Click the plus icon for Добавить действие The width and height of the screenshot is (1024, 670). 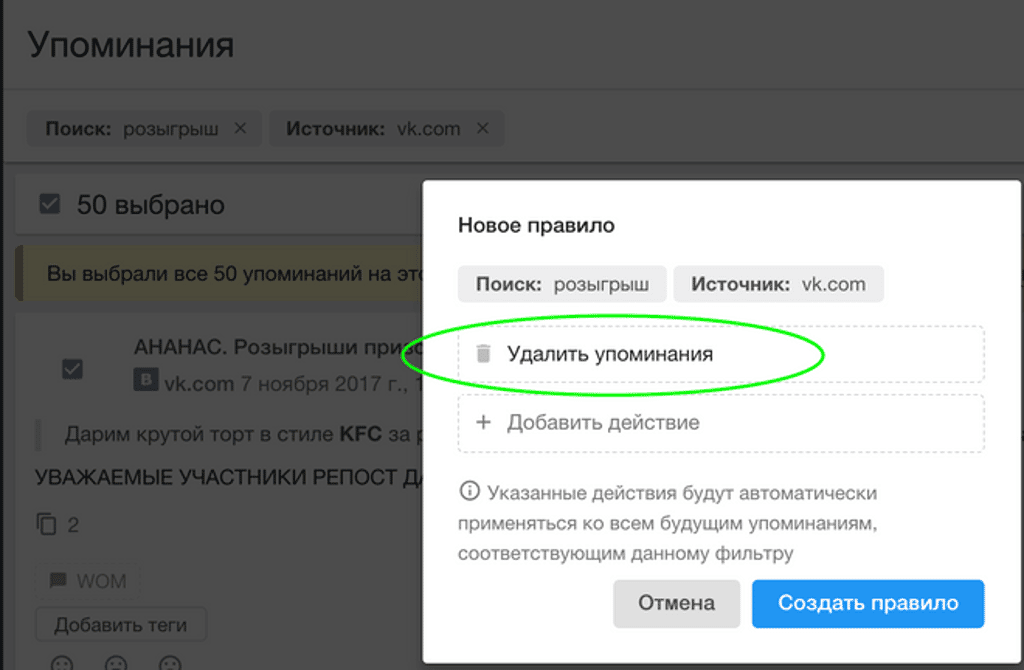click(483, 423)
